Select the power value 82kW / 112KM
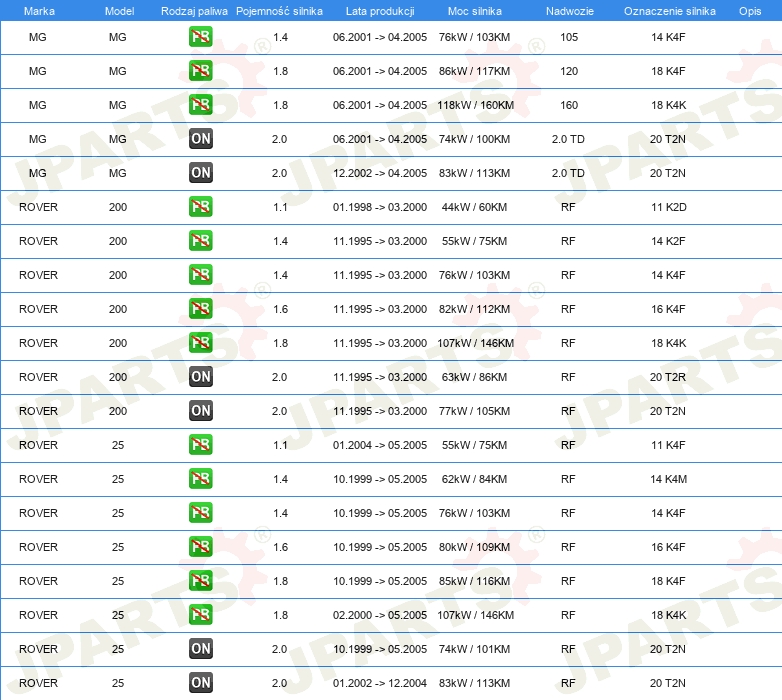 [474, 309]
